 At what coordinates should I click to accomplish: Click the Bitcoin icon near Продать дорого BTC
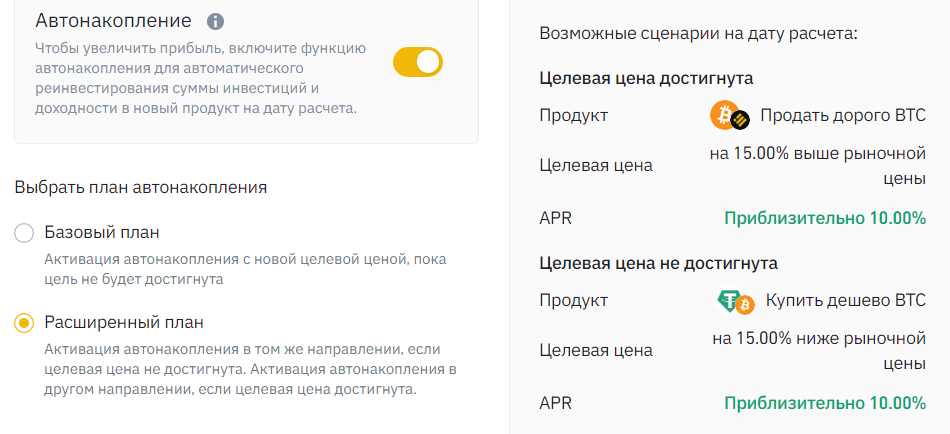[x=729, y=116]
